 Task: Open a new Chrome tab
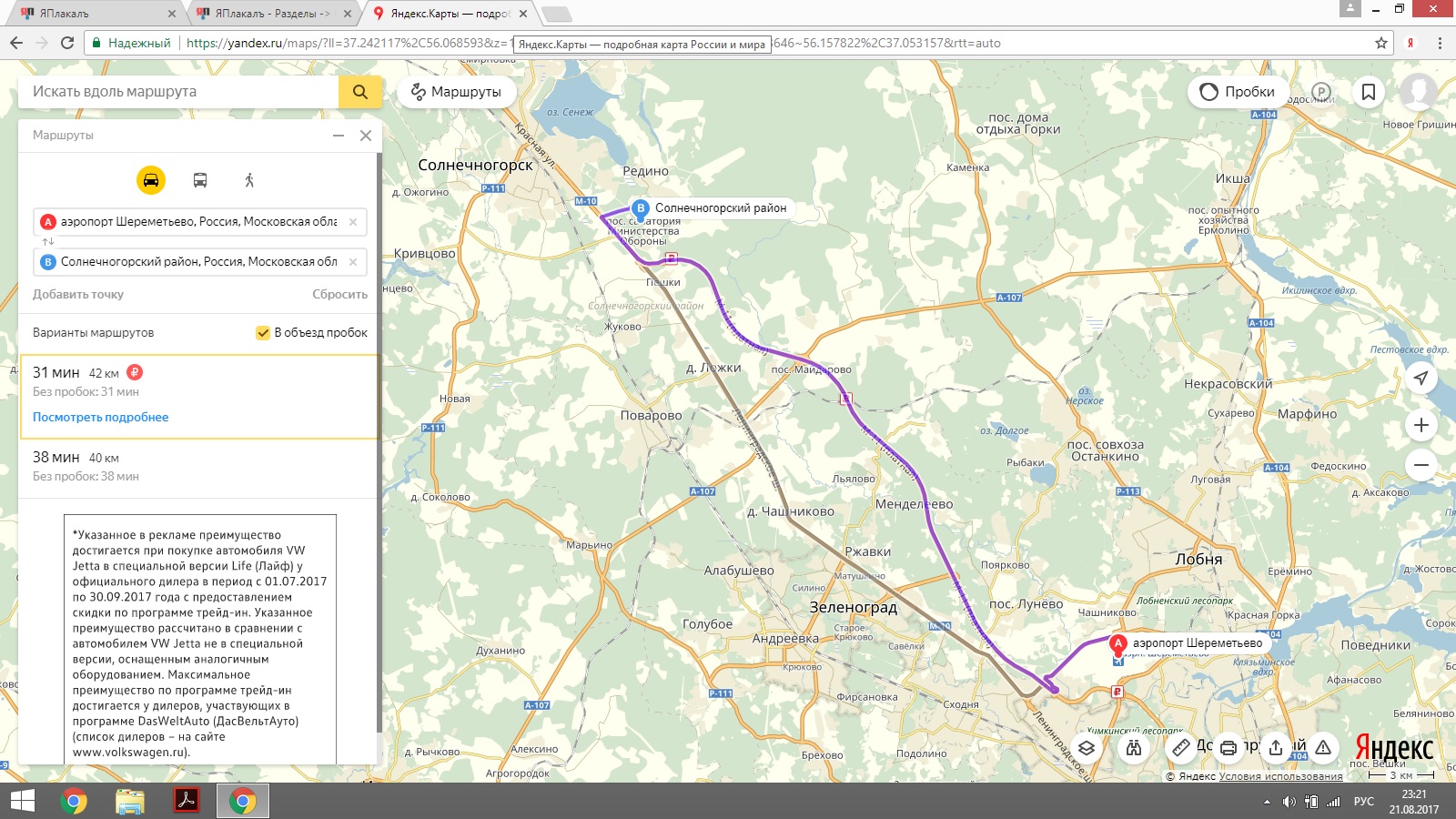coord(557,14)
